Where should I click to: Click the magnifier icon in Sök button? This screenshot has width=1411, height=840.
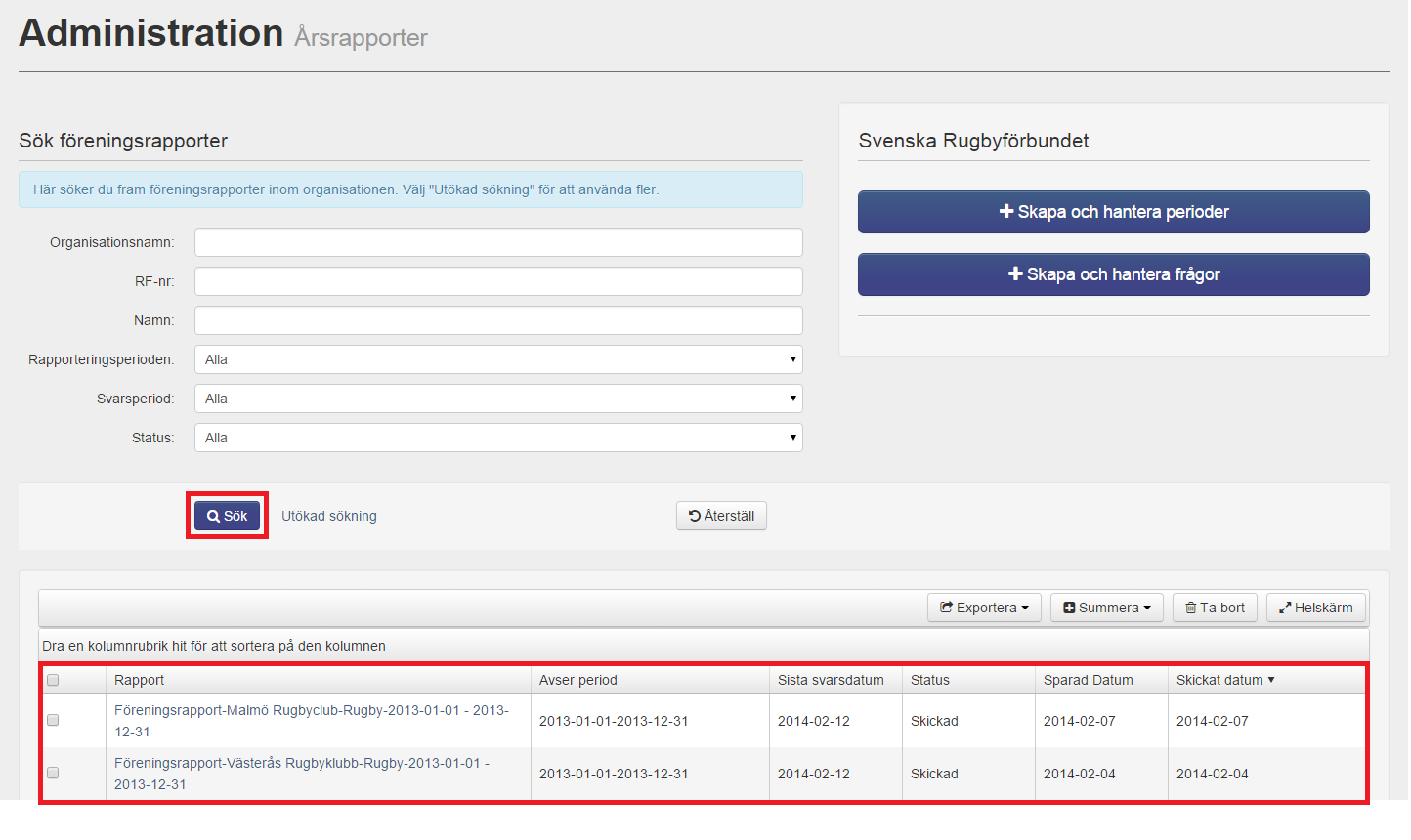tap(213, 517)
